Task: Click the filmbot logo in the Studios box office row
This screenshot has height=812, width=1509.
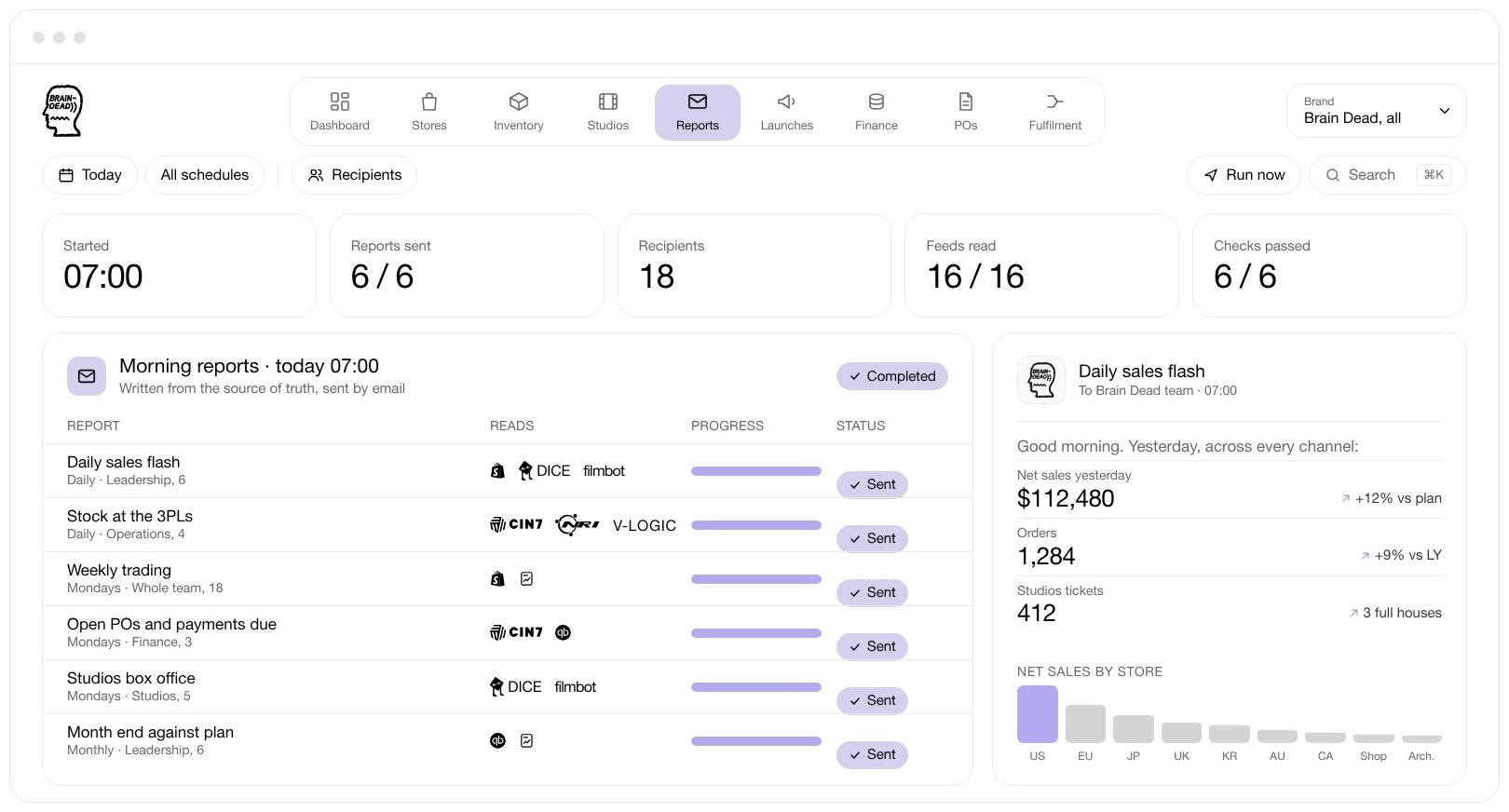Action: point(576,687)
